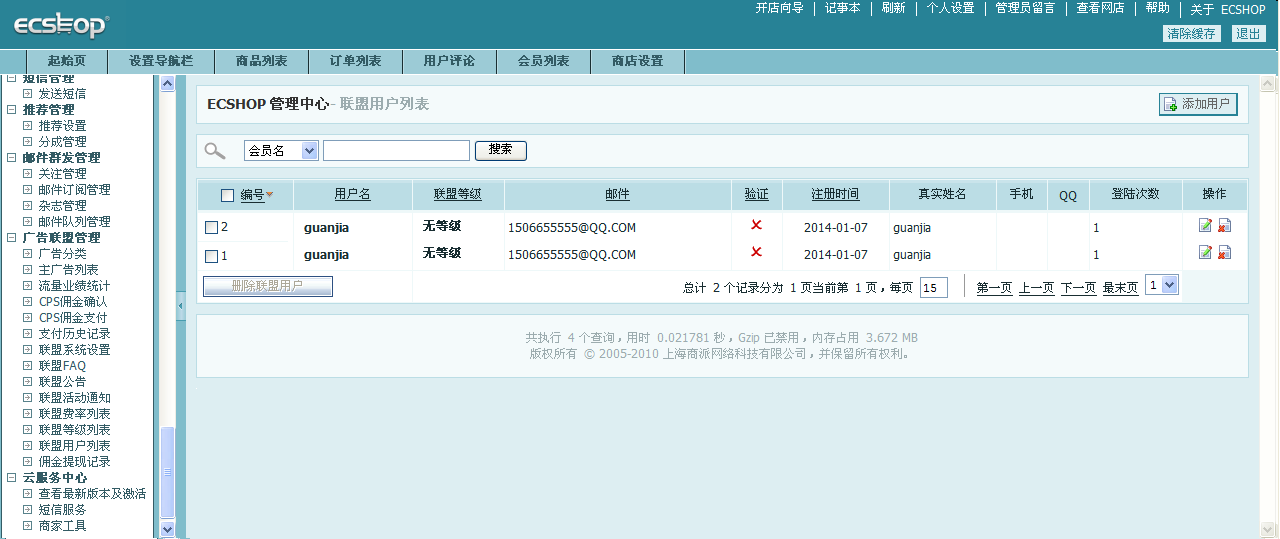Click the delete icon for user row 2

click(1224, 226)
